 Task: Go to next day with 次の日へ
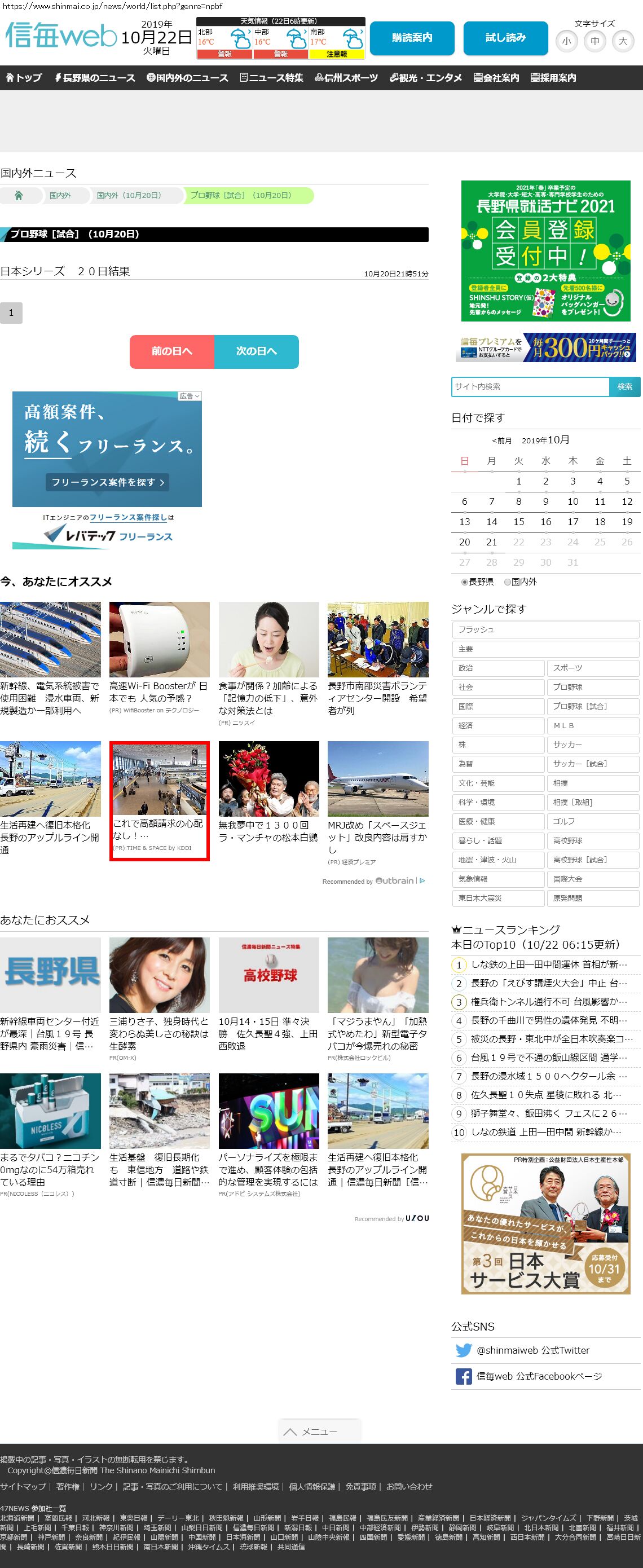click(x=256, y=351)
